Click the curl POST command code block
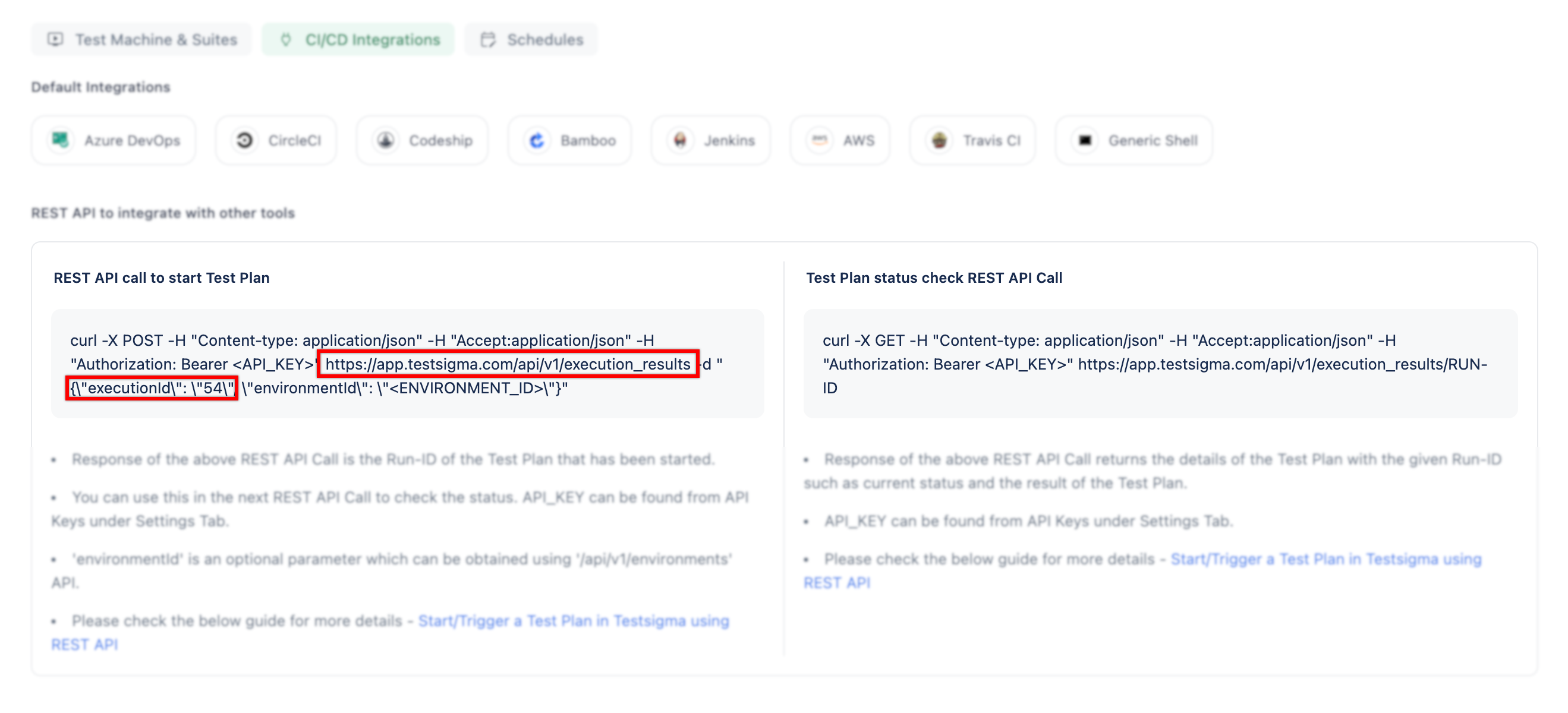The image size is (1568, 713). click(408, 364)
